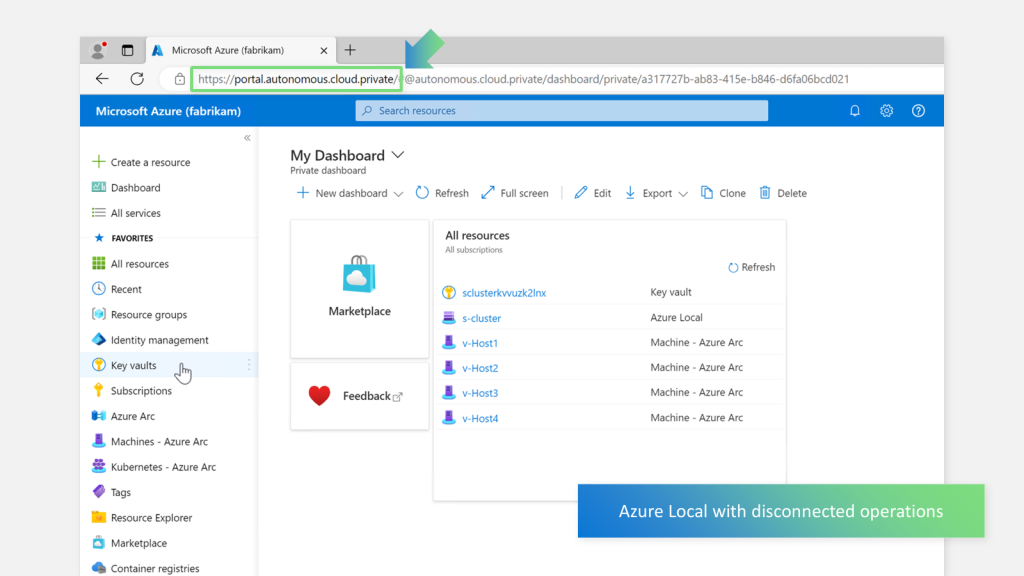This screenshot has width=1024, height=576.
Task: Click the site lock icon in the address bar
Action: [180, 79]
